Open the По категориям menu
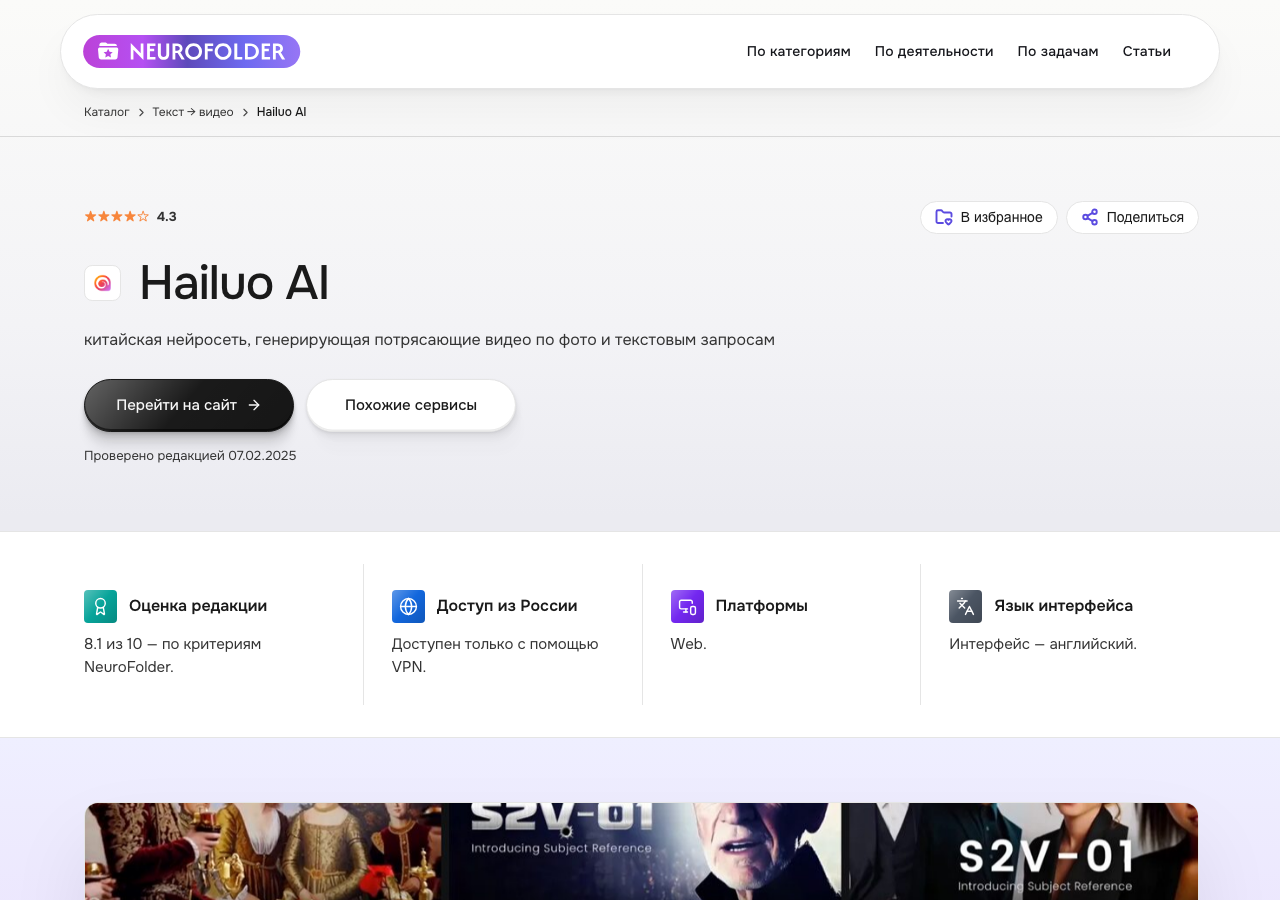 [798, 51]
